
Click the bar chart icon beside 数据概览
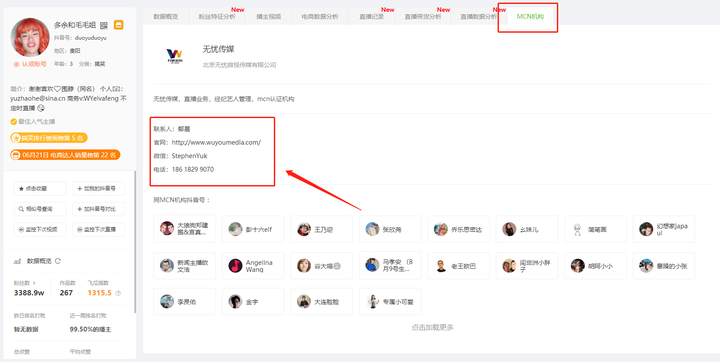[18, 261]
